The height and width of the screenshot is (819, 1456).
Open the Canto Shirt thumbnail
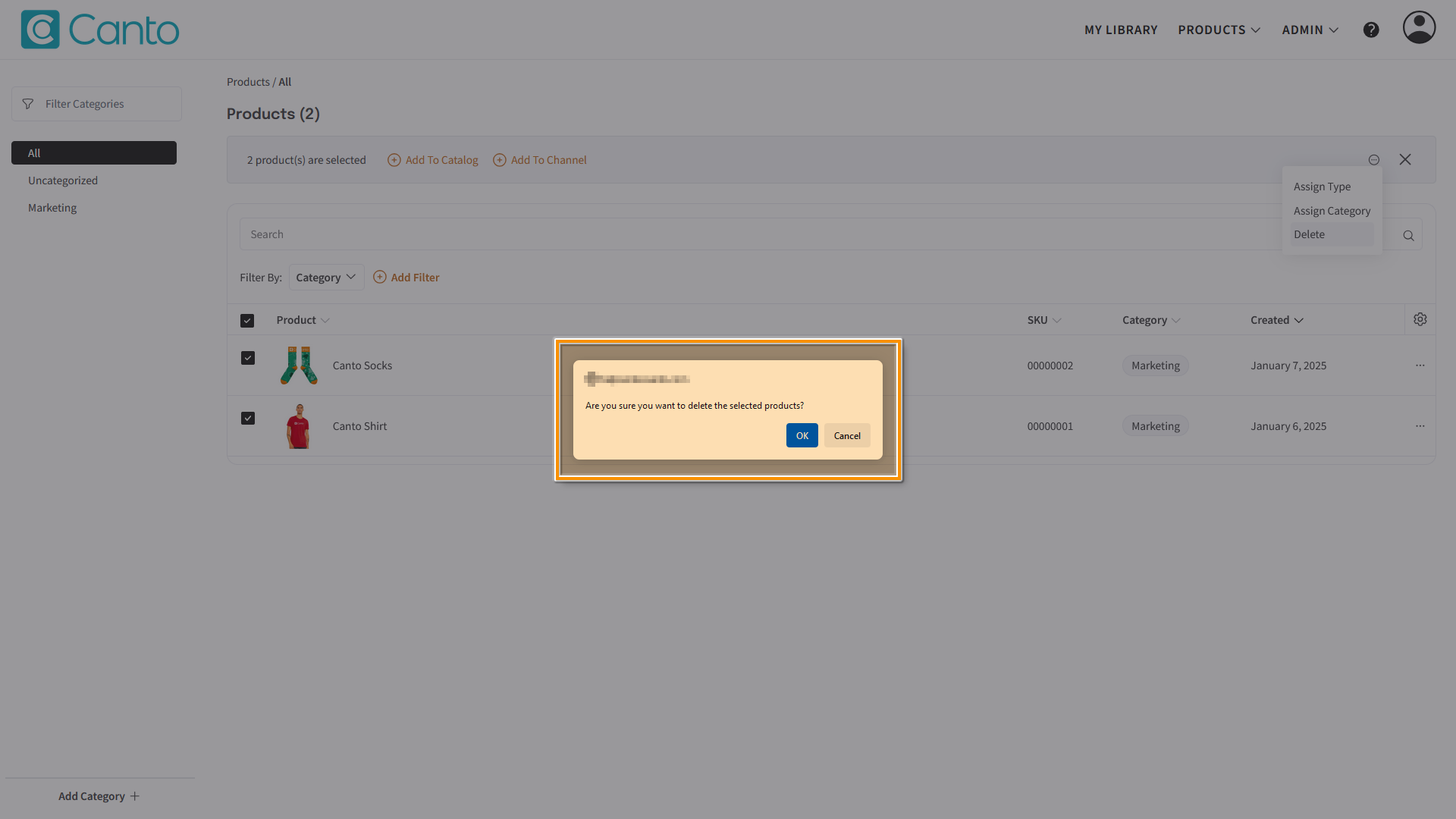299,426
